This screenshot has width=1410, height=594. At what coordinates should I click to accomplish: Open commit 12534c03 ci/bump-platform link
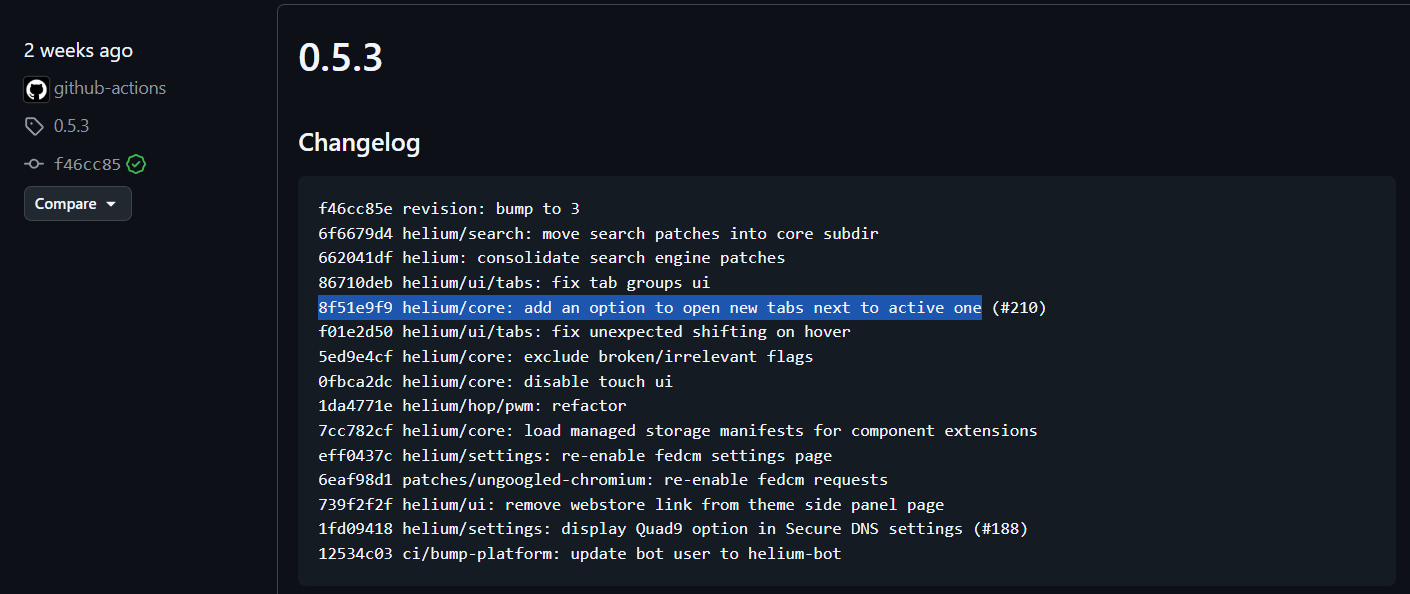(x=355, y=553)
